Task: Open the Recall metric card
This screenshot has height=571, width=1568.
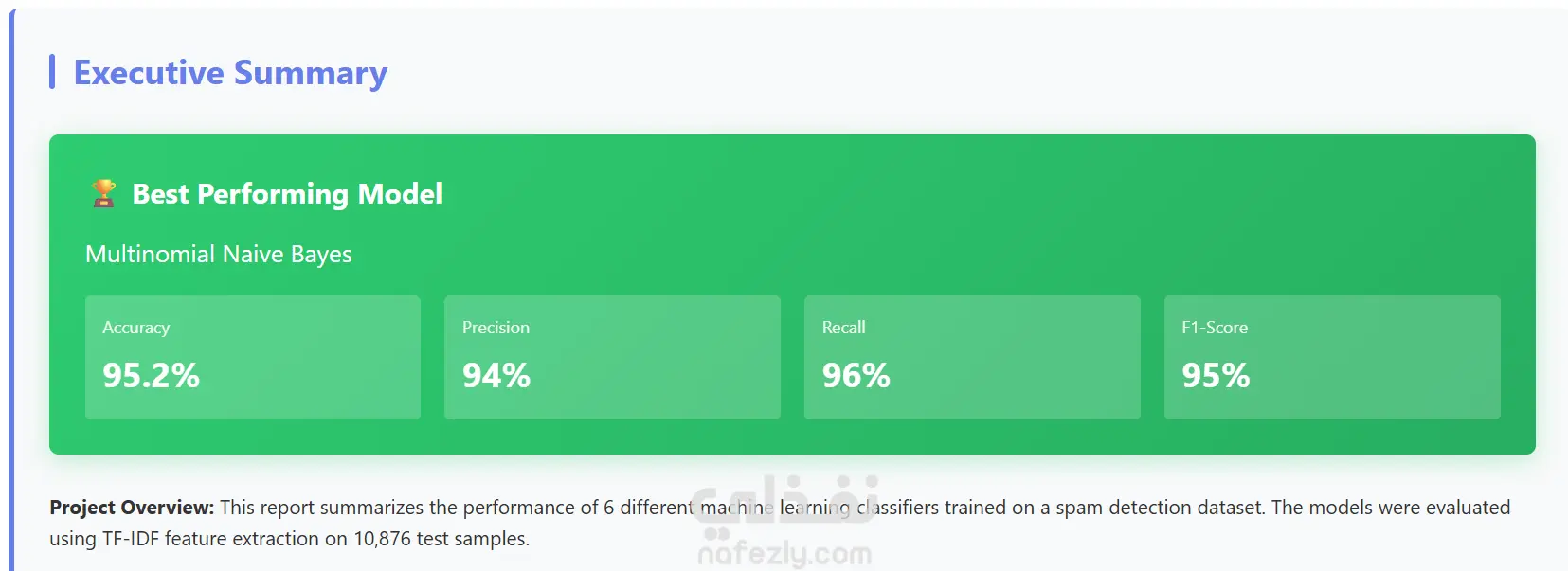Action: [972, 357]
